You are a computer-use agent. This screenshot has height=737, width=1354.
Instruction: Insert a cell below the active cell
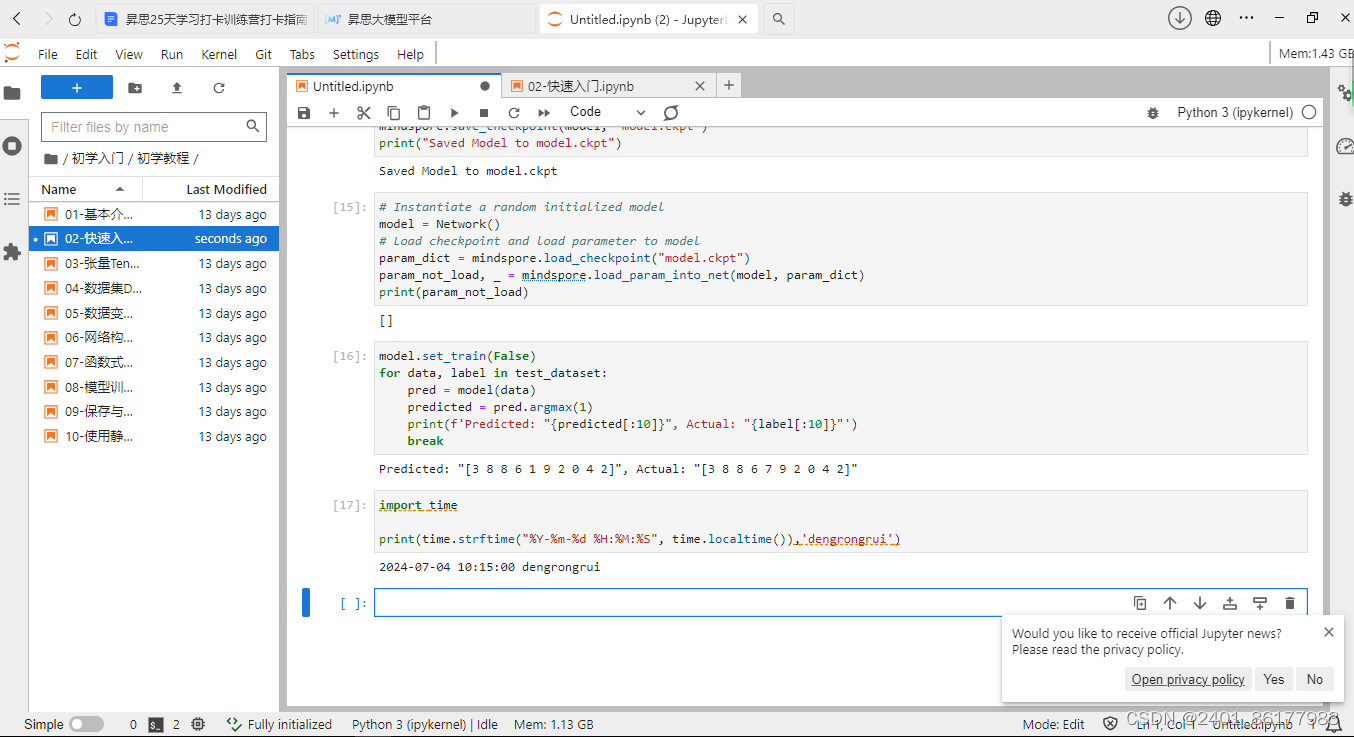click(1260, 603)
